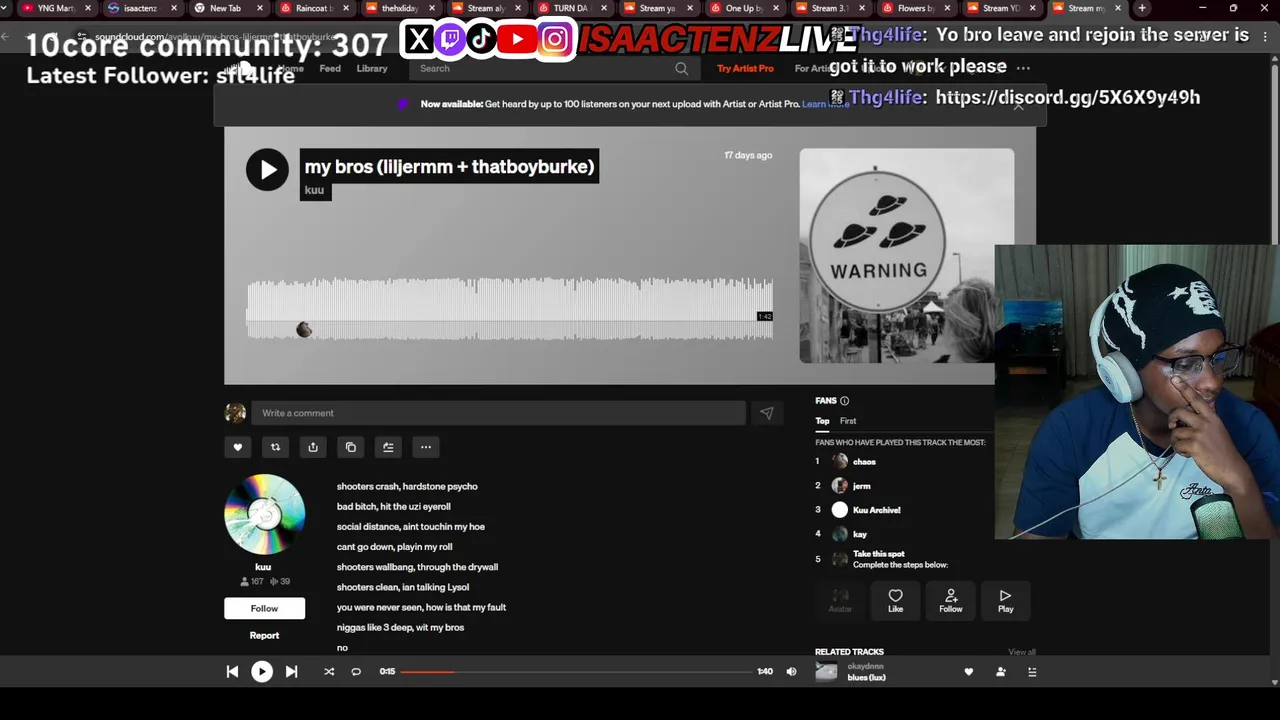Click lyric line 'shooters crash, hardstone psycho'
The width and height of the screenshot is (1280, 720).
(x=407, y=487)
